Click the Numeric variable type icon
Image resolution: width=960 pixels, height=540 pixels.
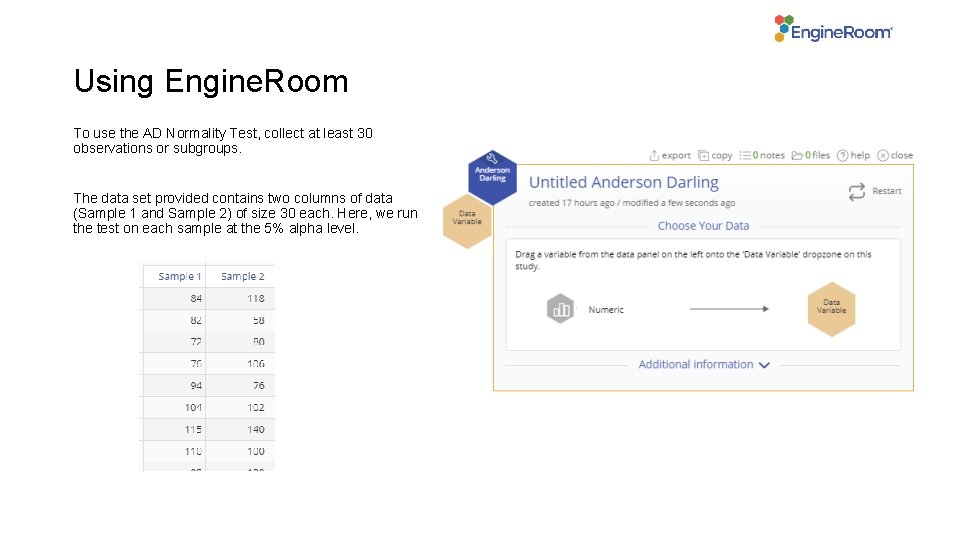click(560, 309)
